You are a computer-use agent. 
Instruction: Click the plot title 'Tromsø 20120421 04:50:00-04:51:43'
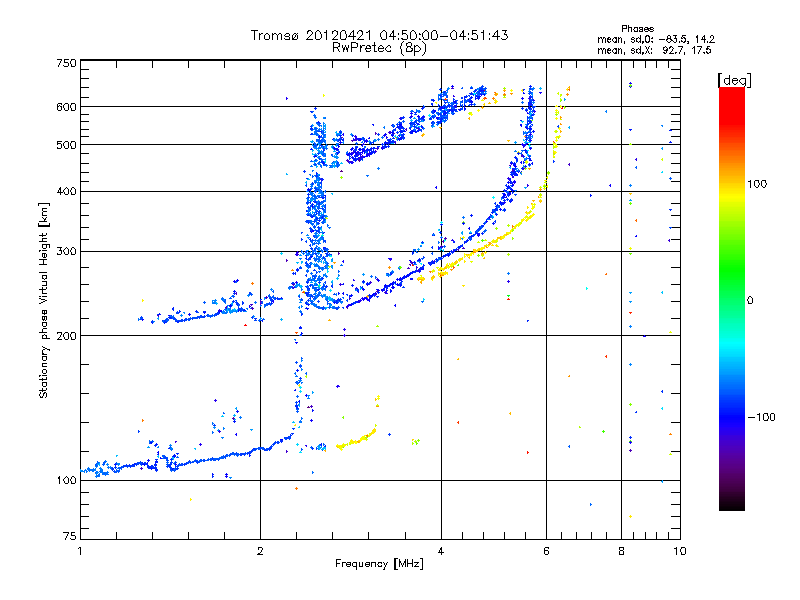(x=379, y=35)
